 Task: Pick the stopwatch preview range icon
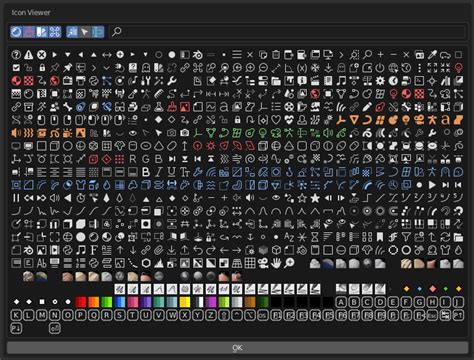(81, 198)
